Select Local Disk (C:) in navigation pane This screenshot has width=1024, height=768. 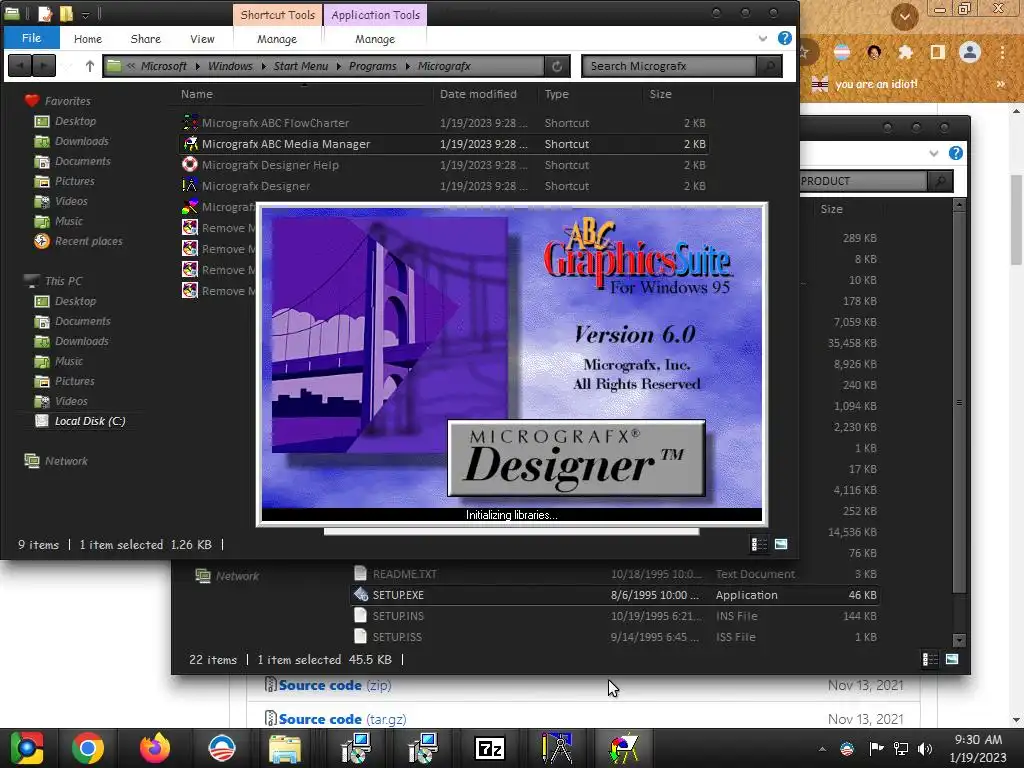pos(89,421)
